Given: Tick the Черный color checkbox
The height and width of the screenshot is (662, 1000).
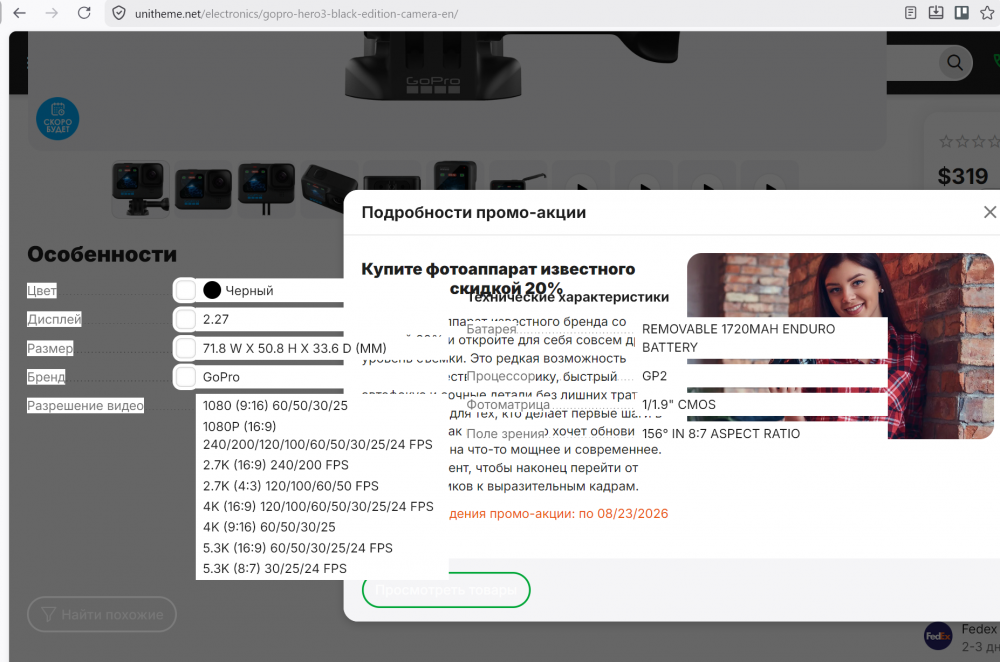Looking at the screenshot, I should pyautogui.click(x=186, y=290).
